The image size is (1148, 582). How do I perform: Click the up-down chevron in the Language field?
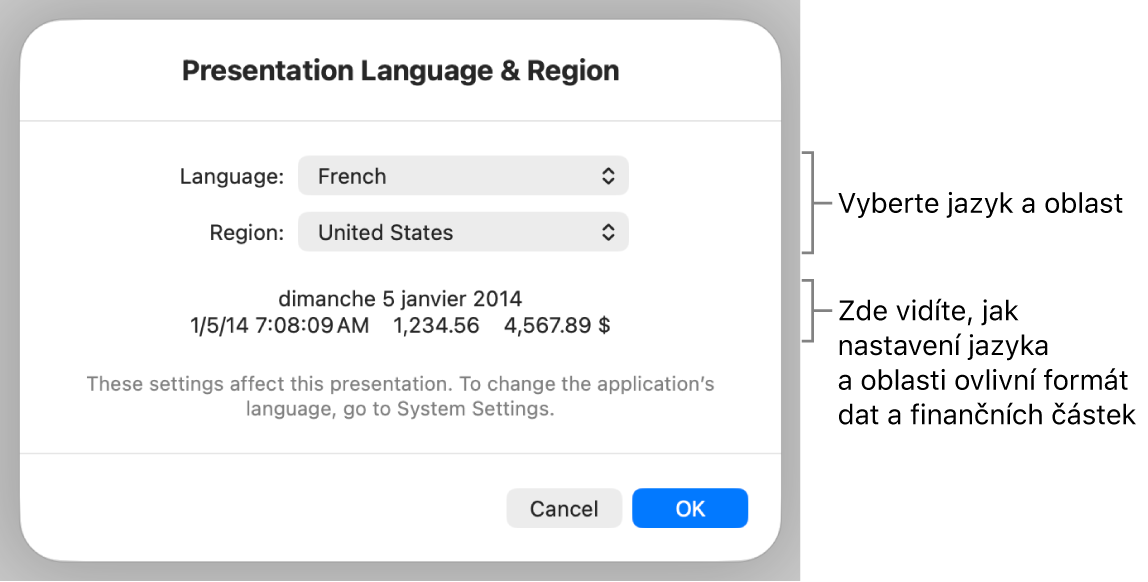(x=608, y=176)
